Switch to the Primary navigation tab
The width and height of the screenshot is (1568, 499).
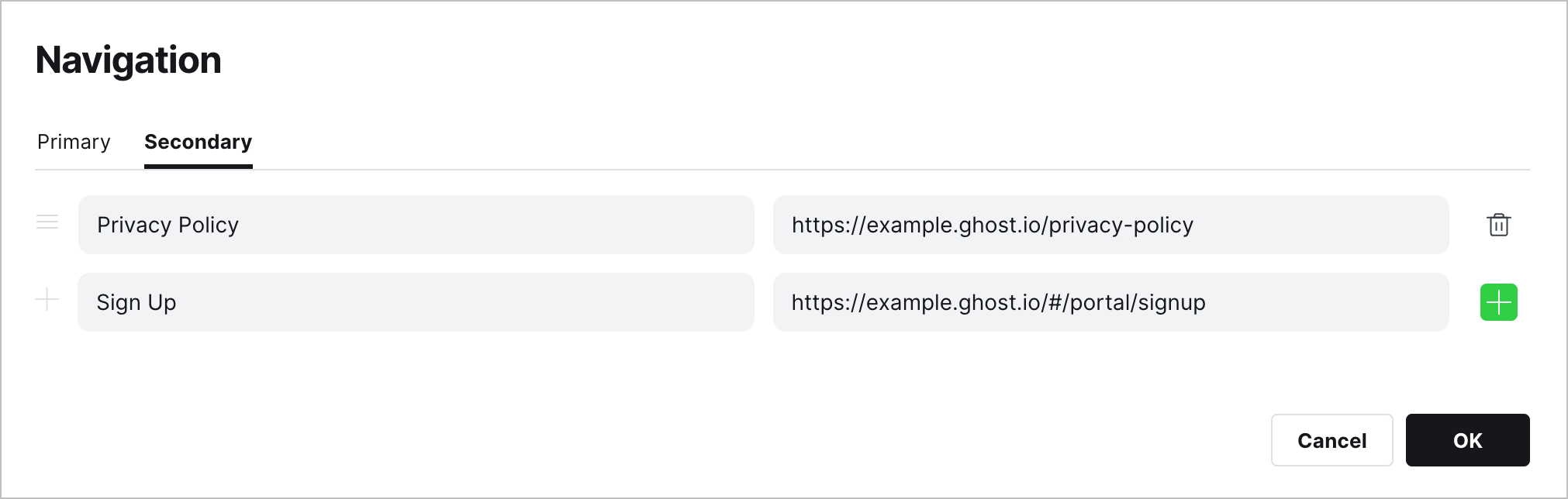coord(74,142)
